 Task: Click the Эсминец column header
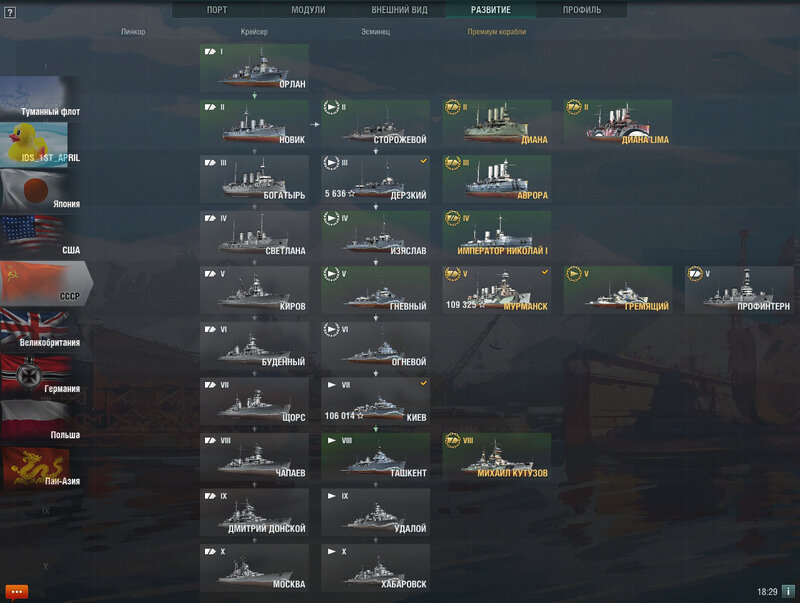376,32
